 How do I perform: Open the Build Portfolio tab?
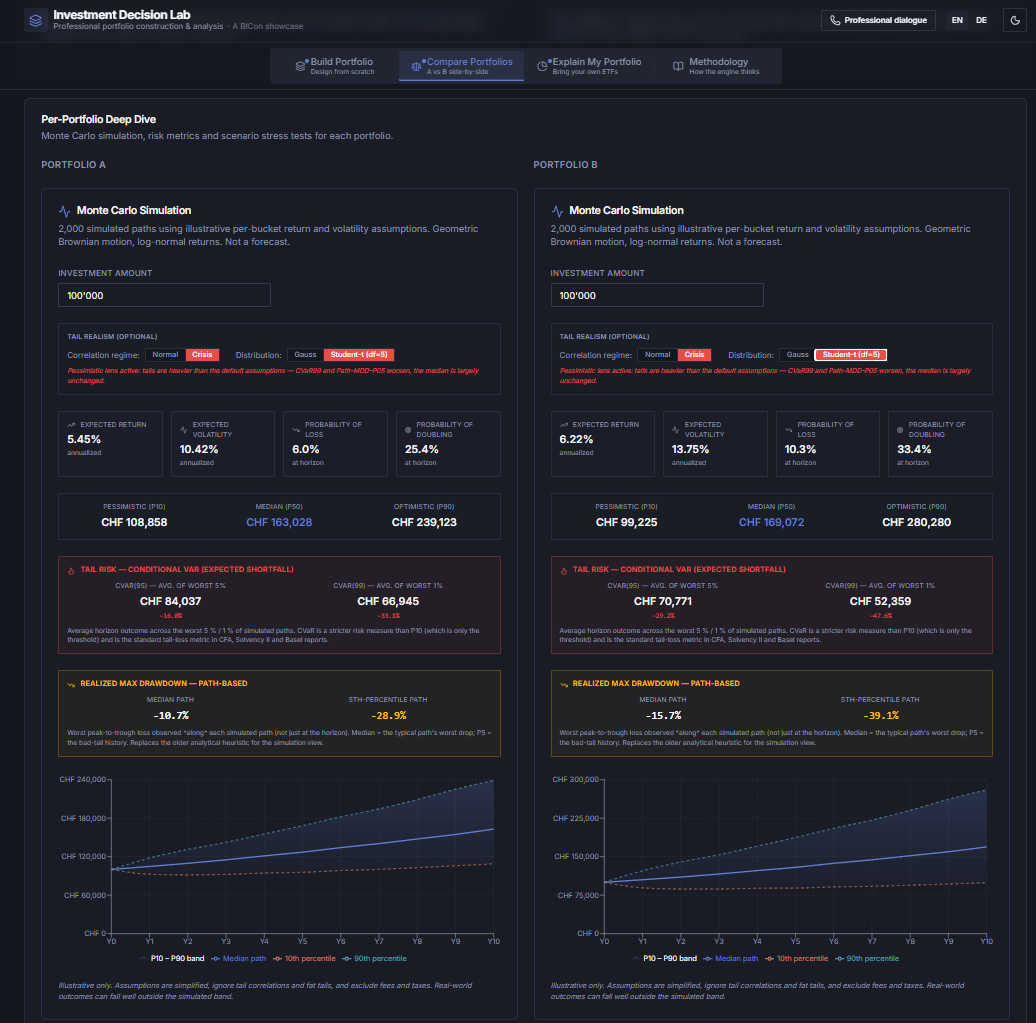[335, 66]
